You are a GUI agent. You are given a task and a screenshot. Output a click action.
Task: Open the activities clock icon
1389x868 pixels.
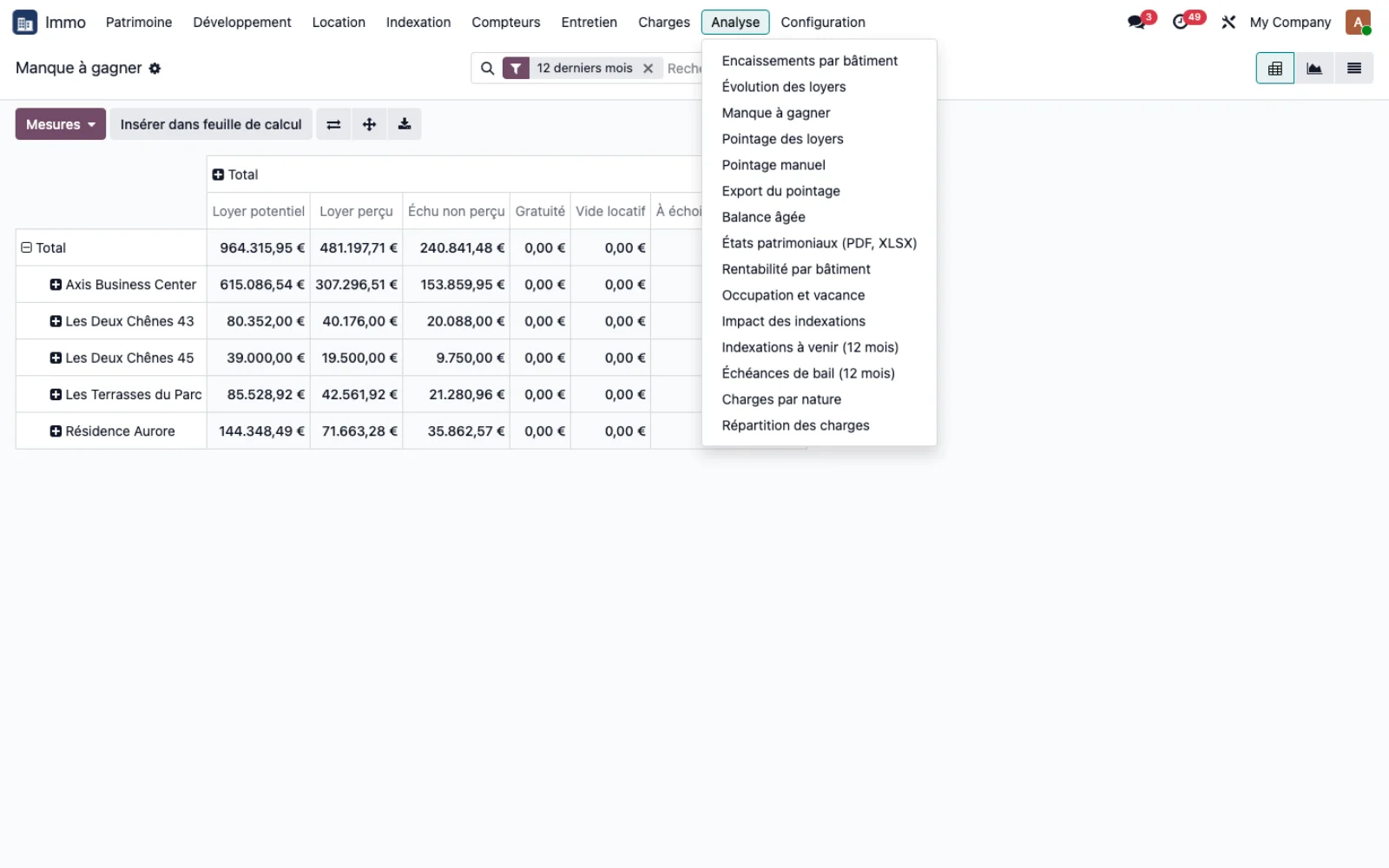(x=1182, y=22)
